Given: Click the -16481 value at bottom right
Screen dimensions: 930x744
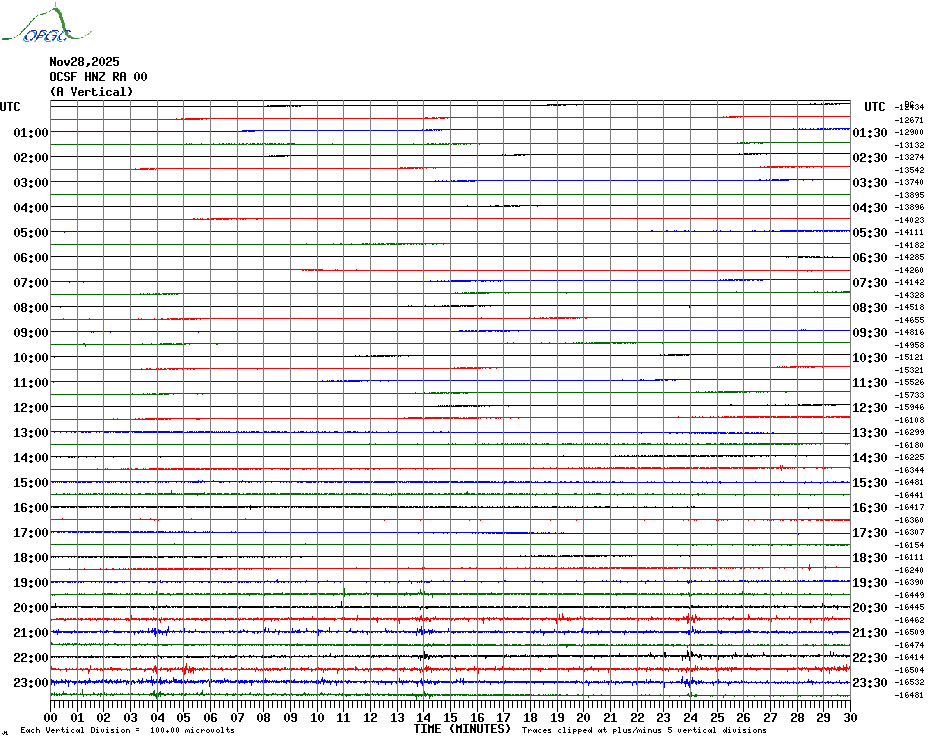Looking at the screenshot, I should (x=909, y=696).
